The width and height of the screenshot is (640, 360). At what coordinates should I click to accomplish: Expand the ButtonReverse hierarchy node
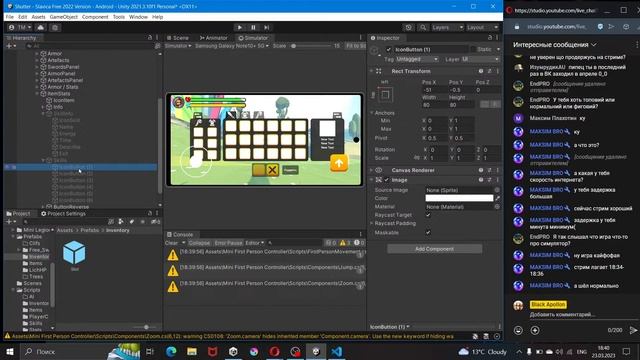pyautogui.click(x=43, y=207)
